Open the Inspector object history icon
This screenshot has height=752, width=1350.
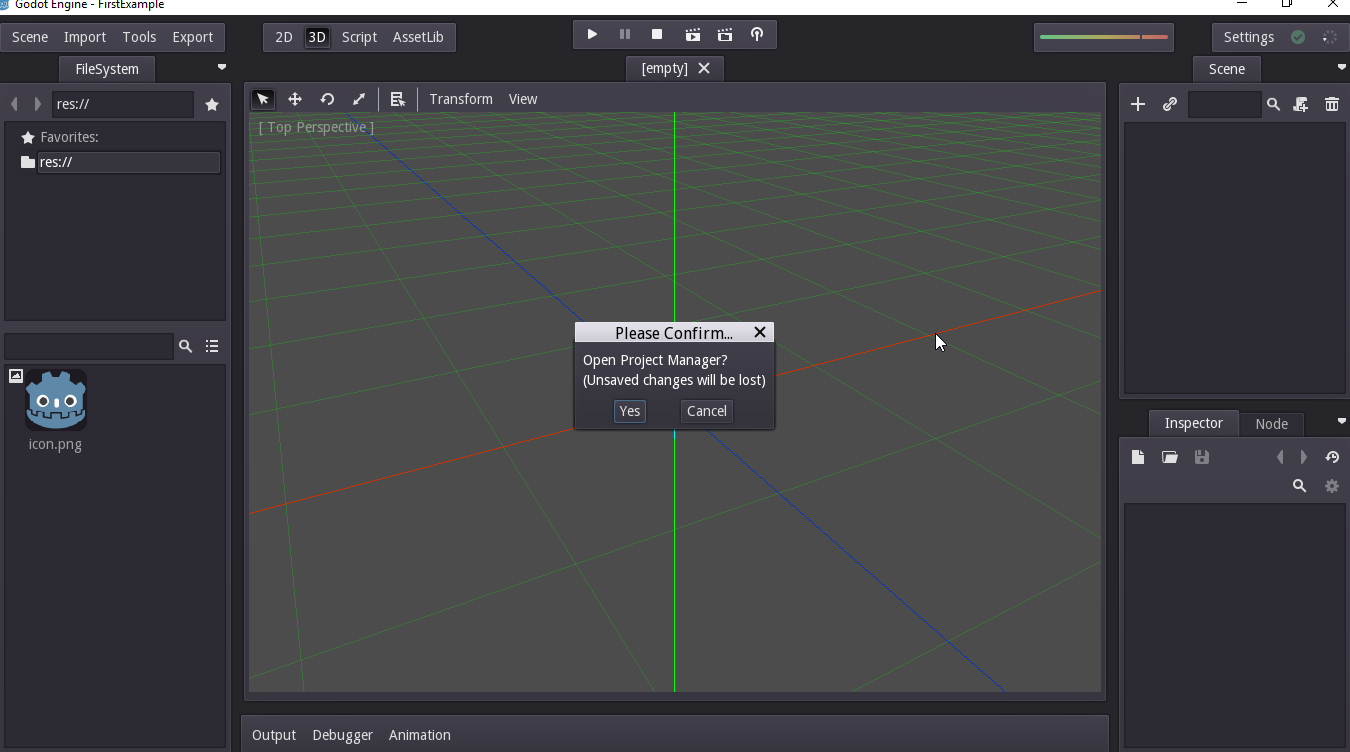pyautogui.click(x=1332, y=457)
